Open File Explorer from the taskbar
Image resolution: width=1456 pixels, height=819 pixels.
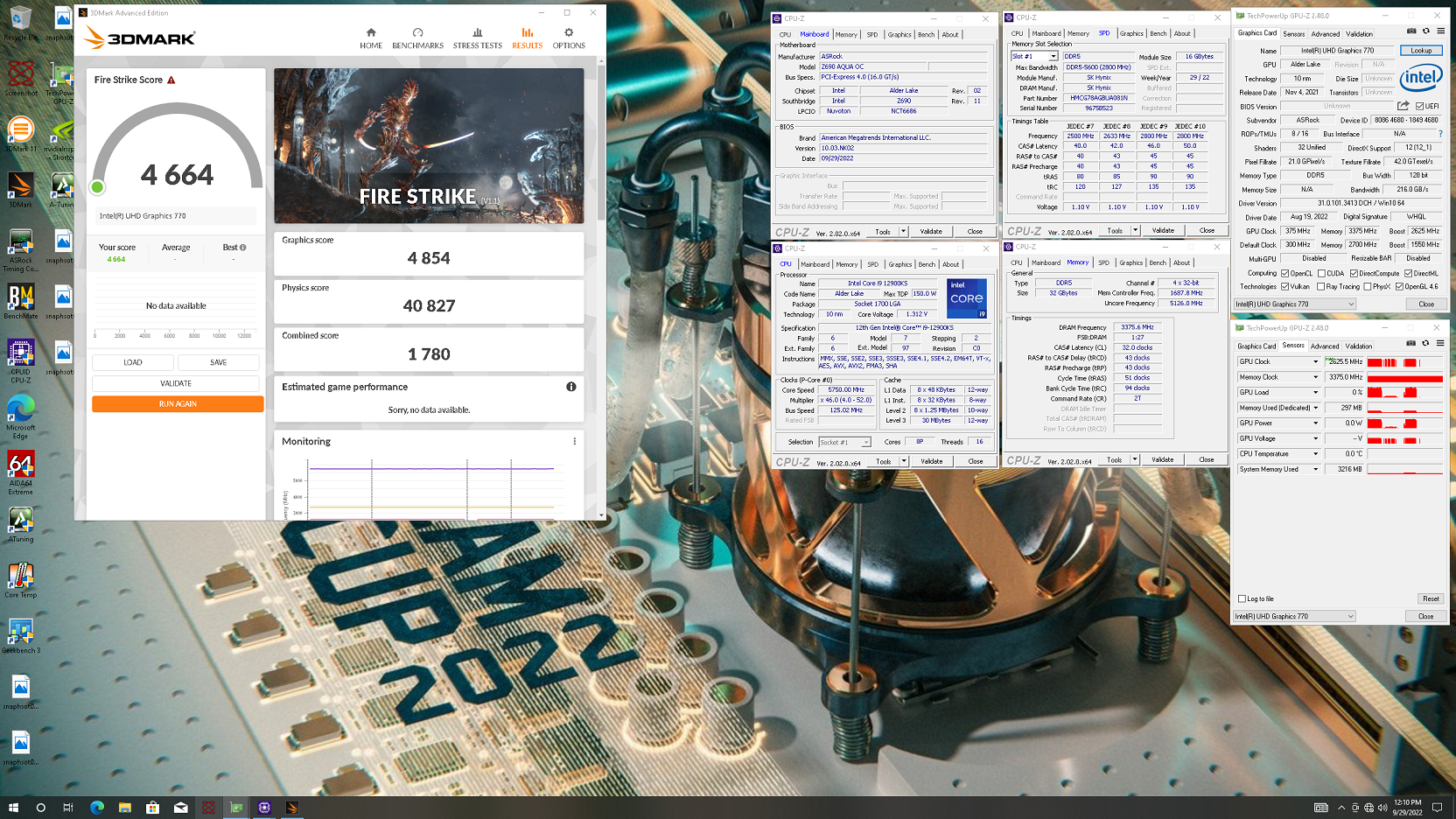click(124, 808)
